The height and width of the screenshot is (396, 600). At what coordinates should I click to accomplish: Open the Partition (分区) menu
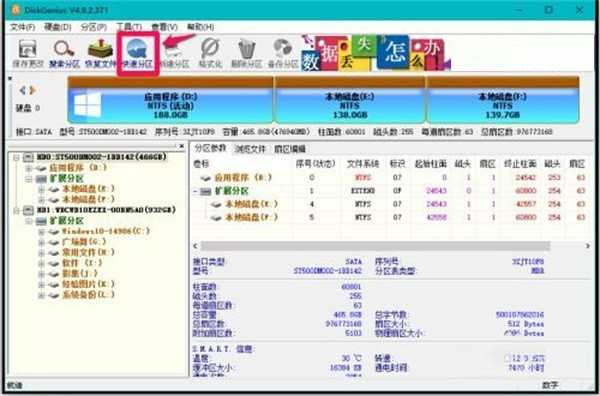tap(93, 27)
